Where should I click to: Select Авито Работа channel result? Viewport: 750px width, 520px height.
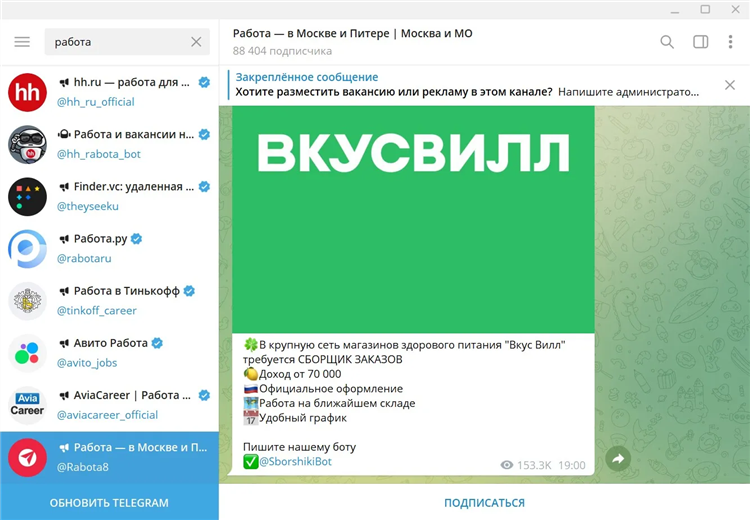(110, 353)
